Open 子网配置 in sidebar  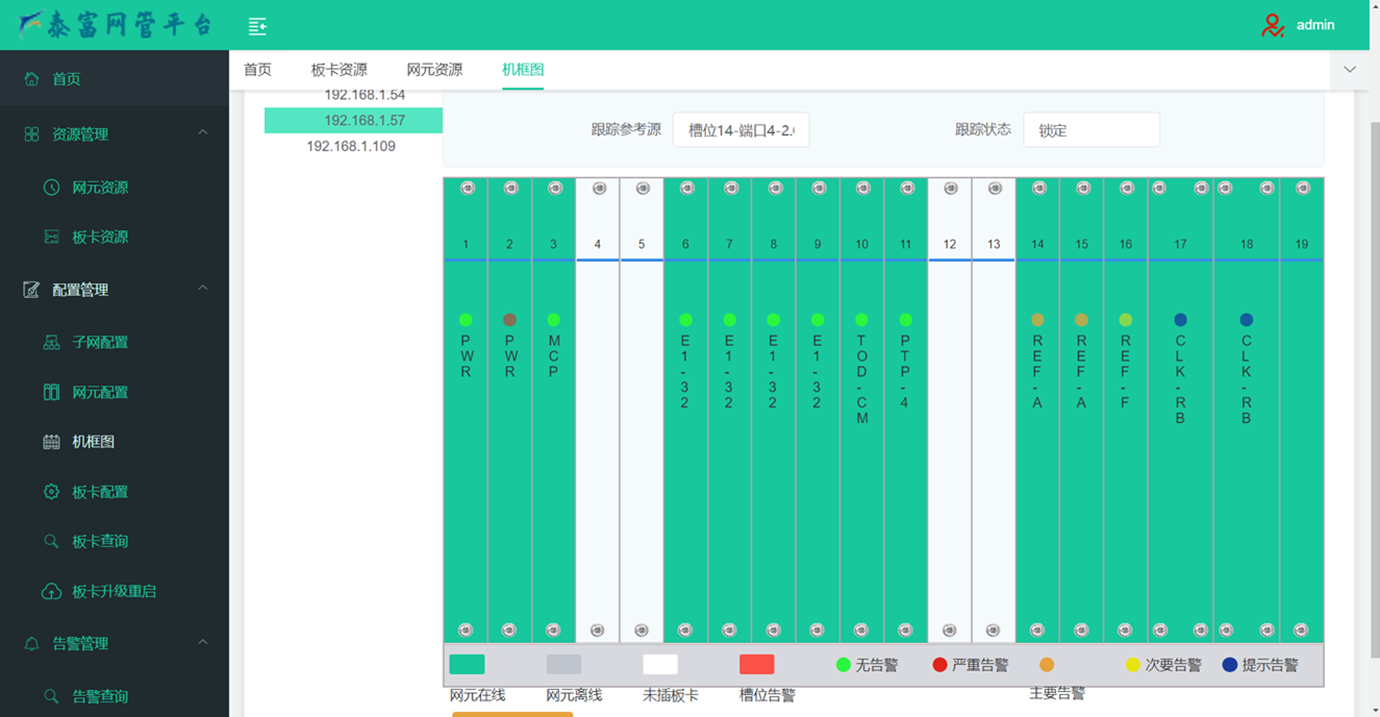pos(99,342)
